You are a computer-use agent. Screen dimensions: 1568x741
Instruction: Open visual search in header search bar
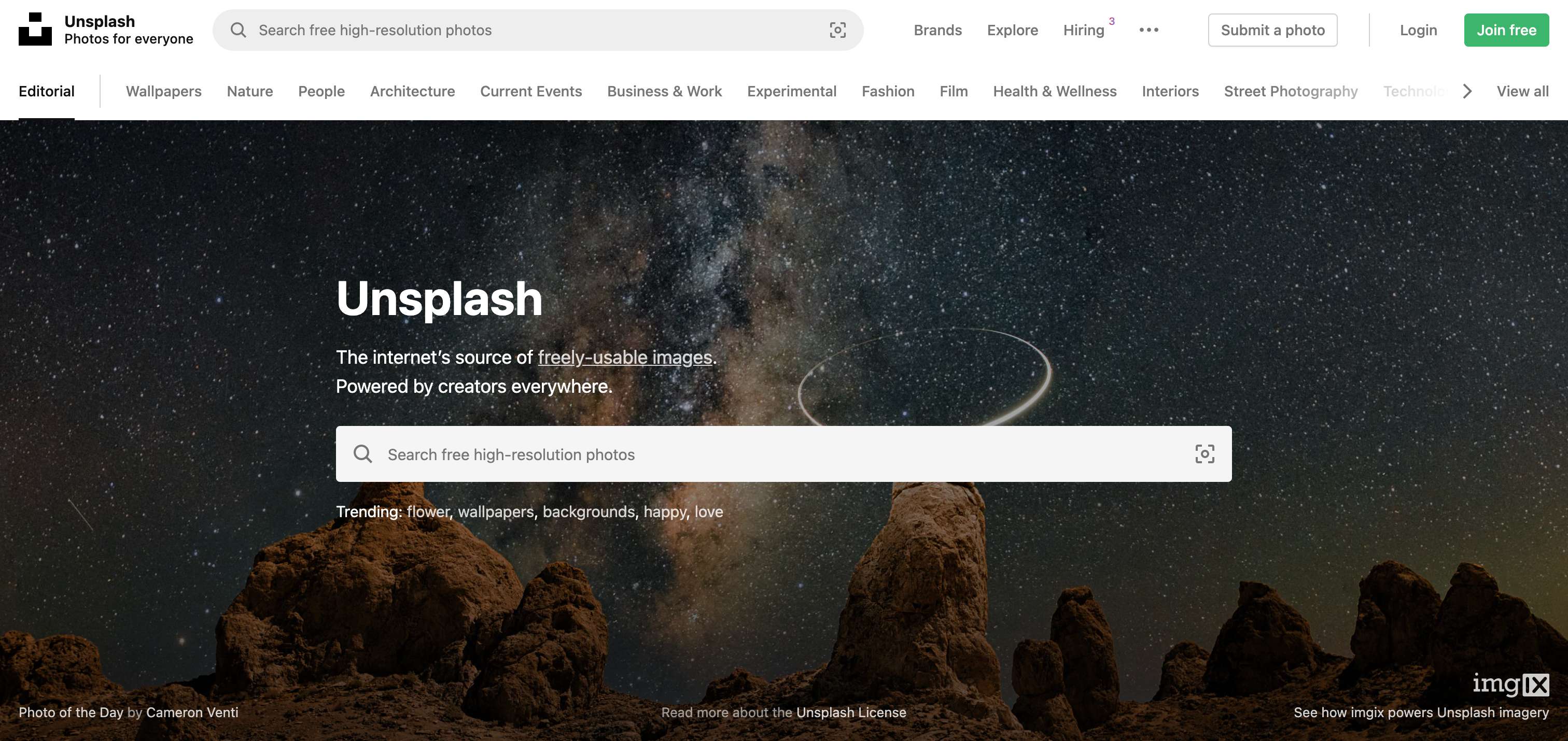coord(837,30)
